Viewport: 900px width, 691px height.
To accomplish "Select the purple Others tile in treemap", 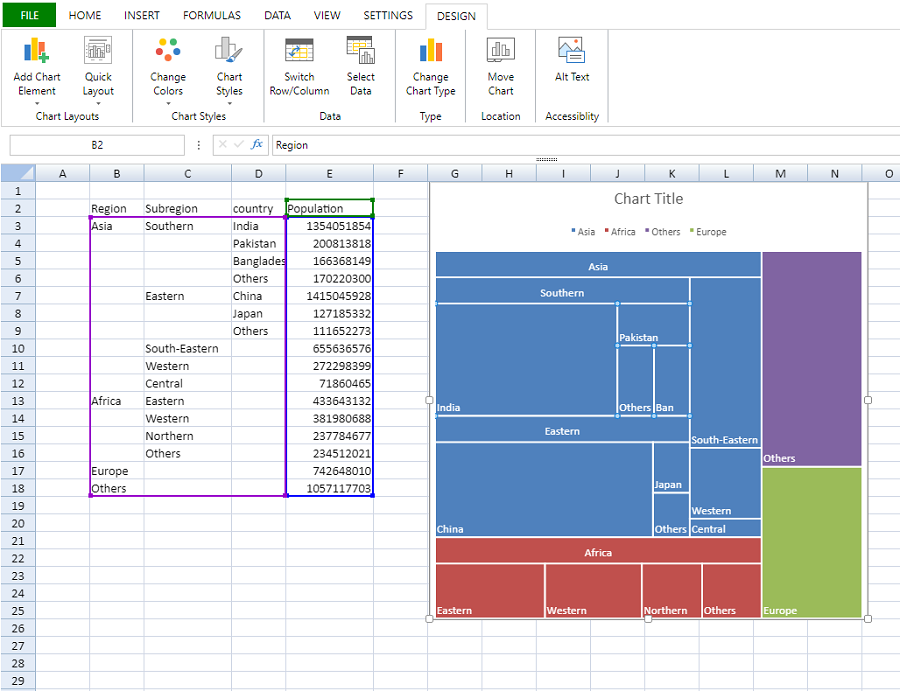I will [812, 359].
